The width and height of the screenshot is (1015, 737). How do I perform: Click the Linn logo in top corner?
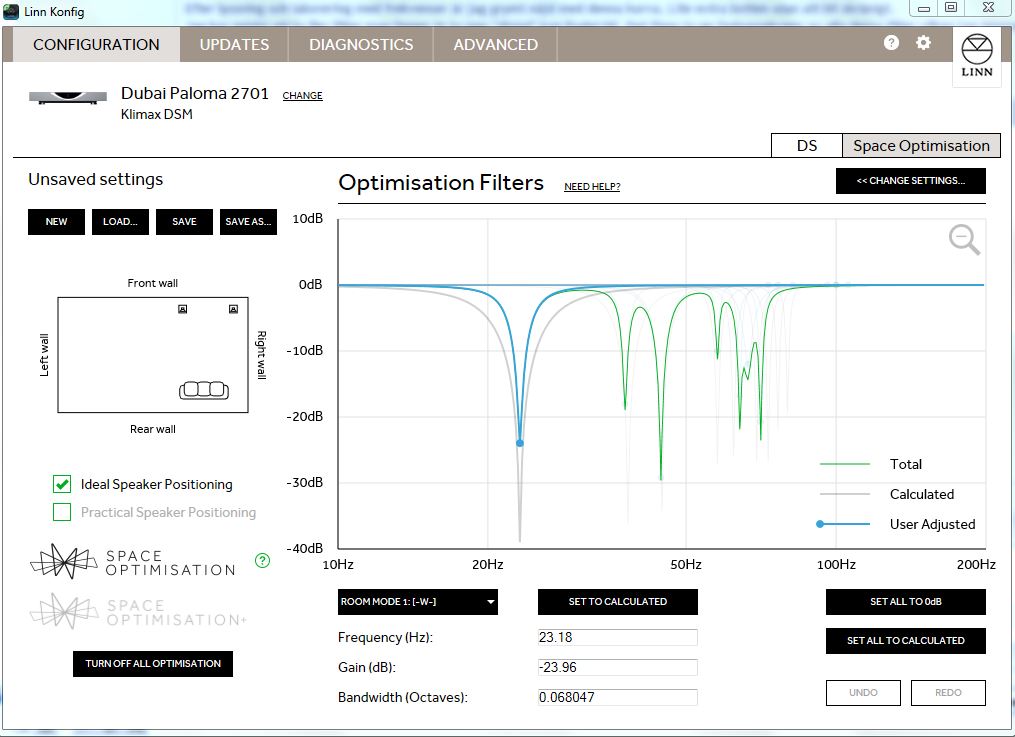coord(976,57)
